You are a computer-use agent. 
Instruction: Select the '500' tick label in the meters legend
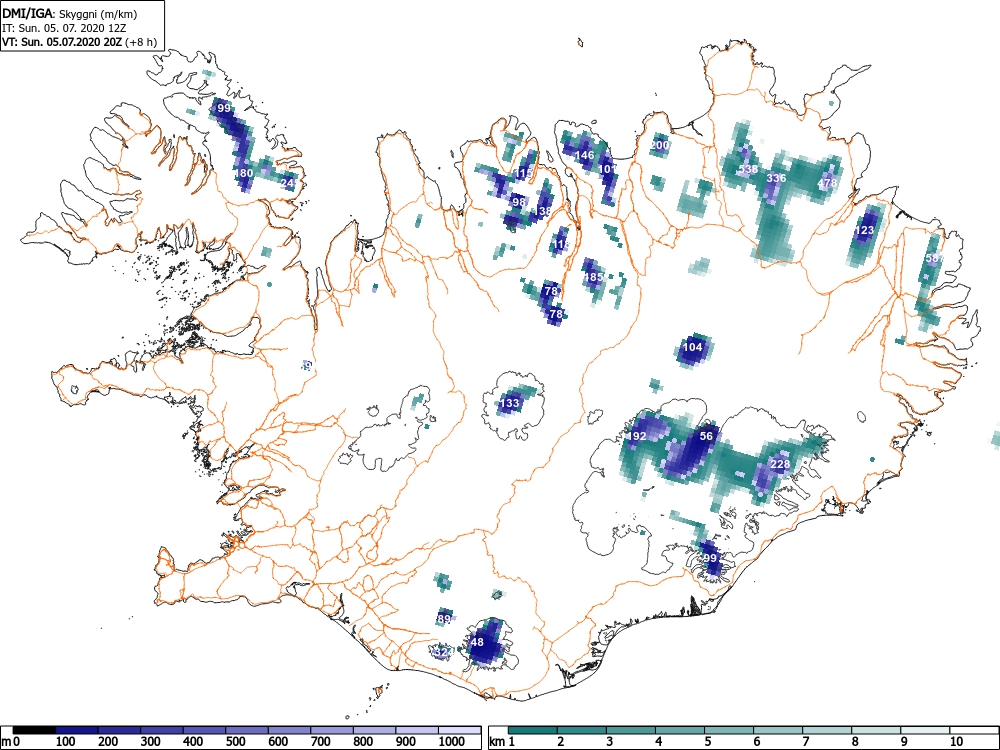point(236,742)
